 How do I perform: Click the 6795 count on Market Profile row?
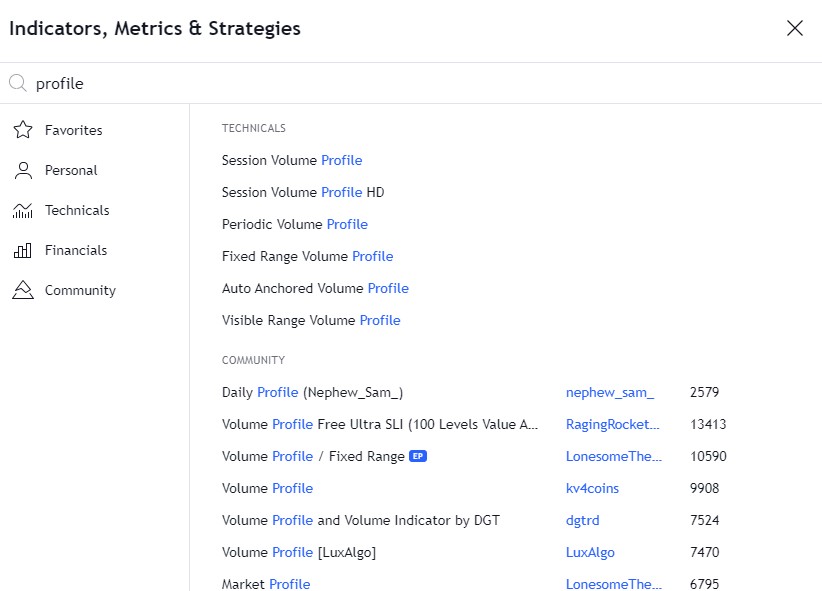(x=704, y=584)
